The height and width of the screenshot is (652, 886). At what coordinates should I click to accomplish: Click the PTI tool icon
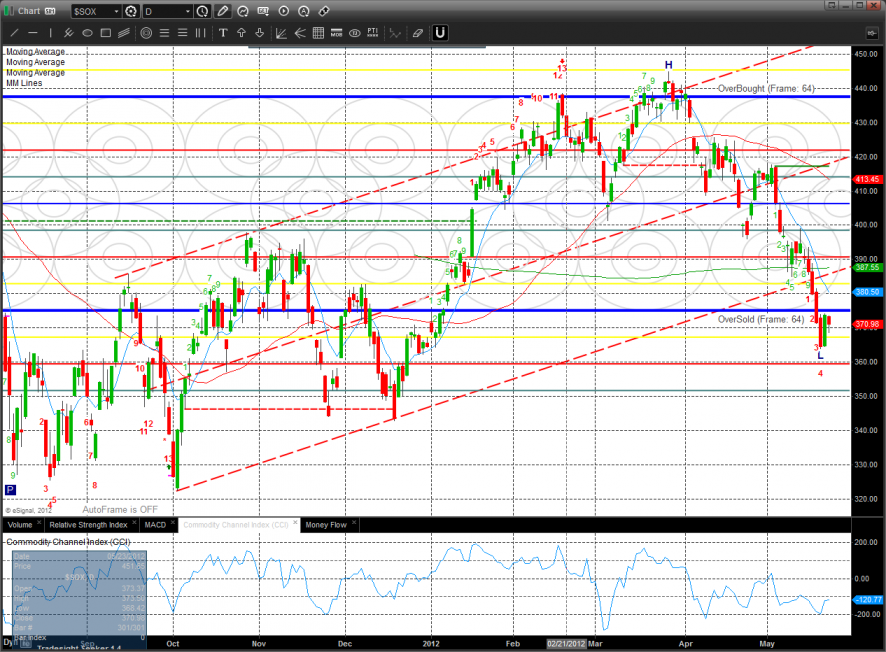coord(372,33)
